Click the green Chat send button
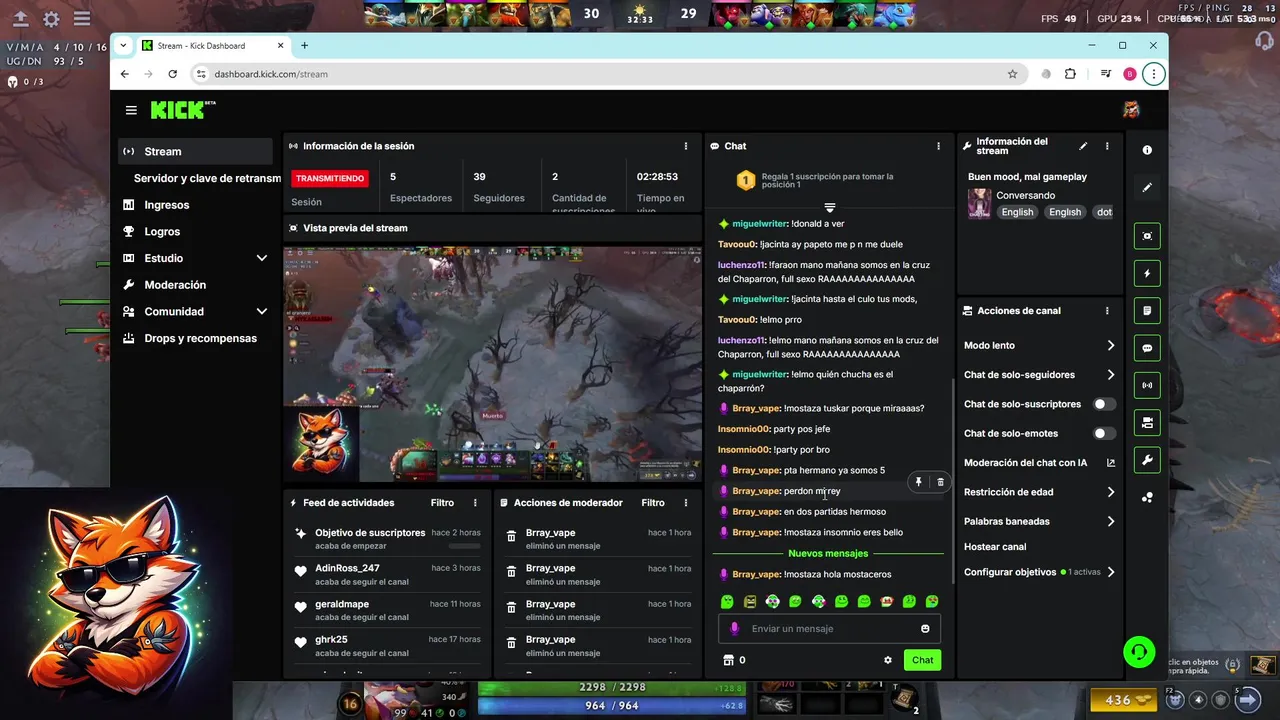Image resolution: width=1280 pixels, height=720 pixels. point(922,660)
